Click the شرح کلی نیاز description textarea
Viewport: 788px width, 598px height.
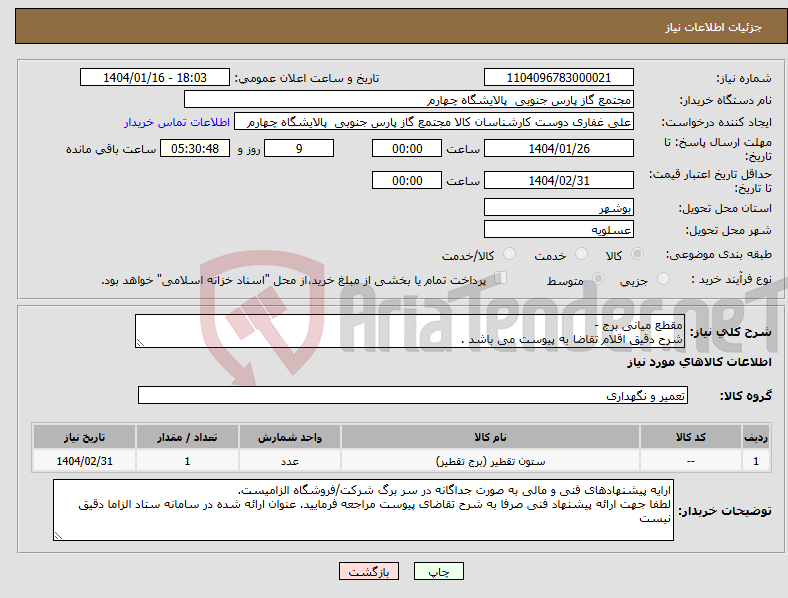click(x=410, y=331)
